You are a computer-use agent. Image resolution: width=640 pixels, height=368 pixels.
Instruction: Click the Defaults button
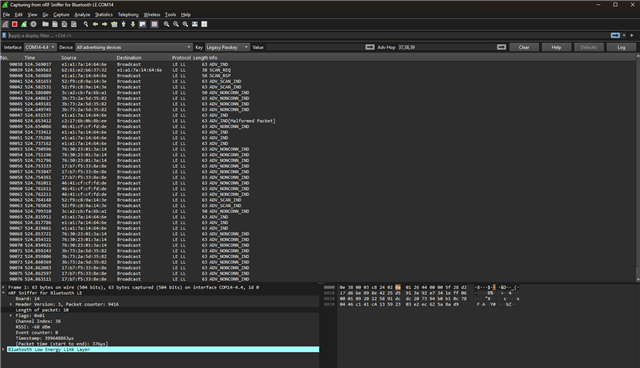tap(589, 47)
